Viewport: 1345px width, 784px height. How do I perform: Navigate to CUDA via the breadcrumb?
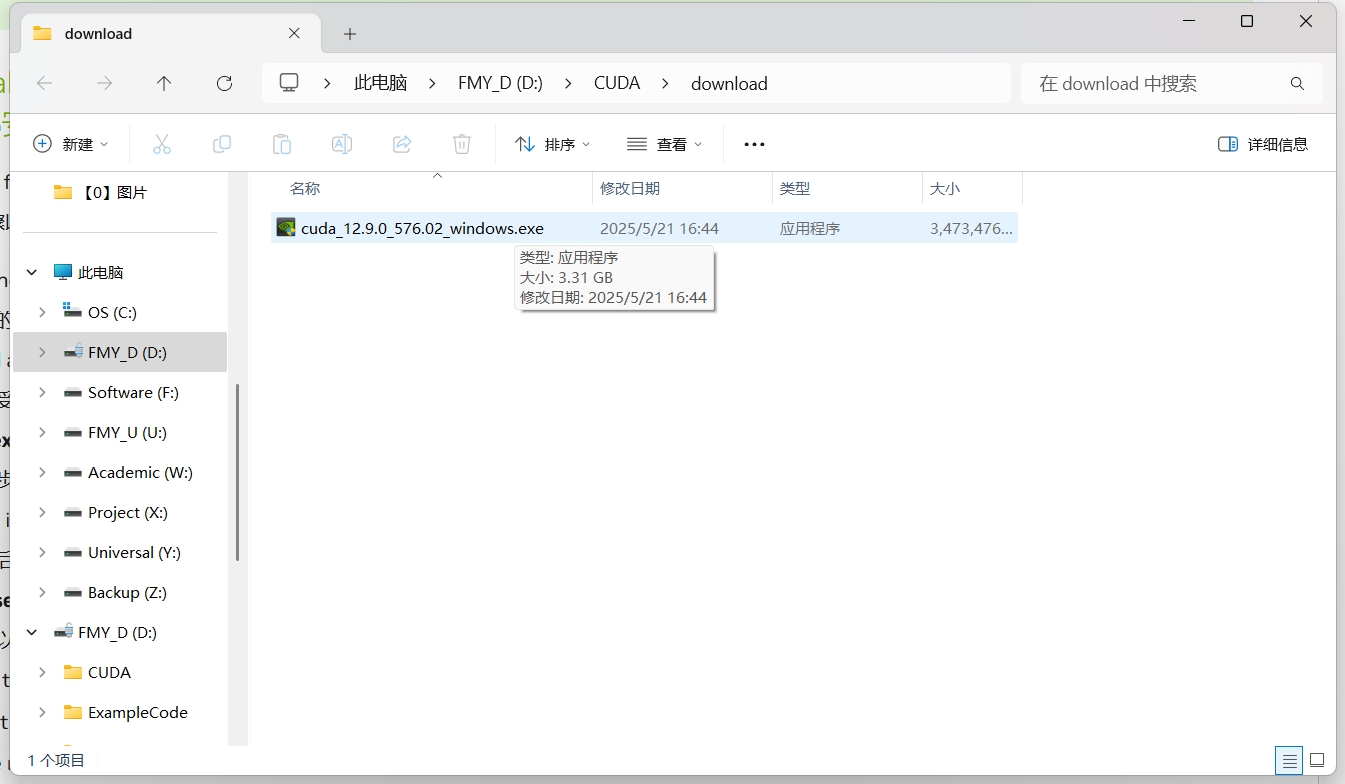[617, 83]
